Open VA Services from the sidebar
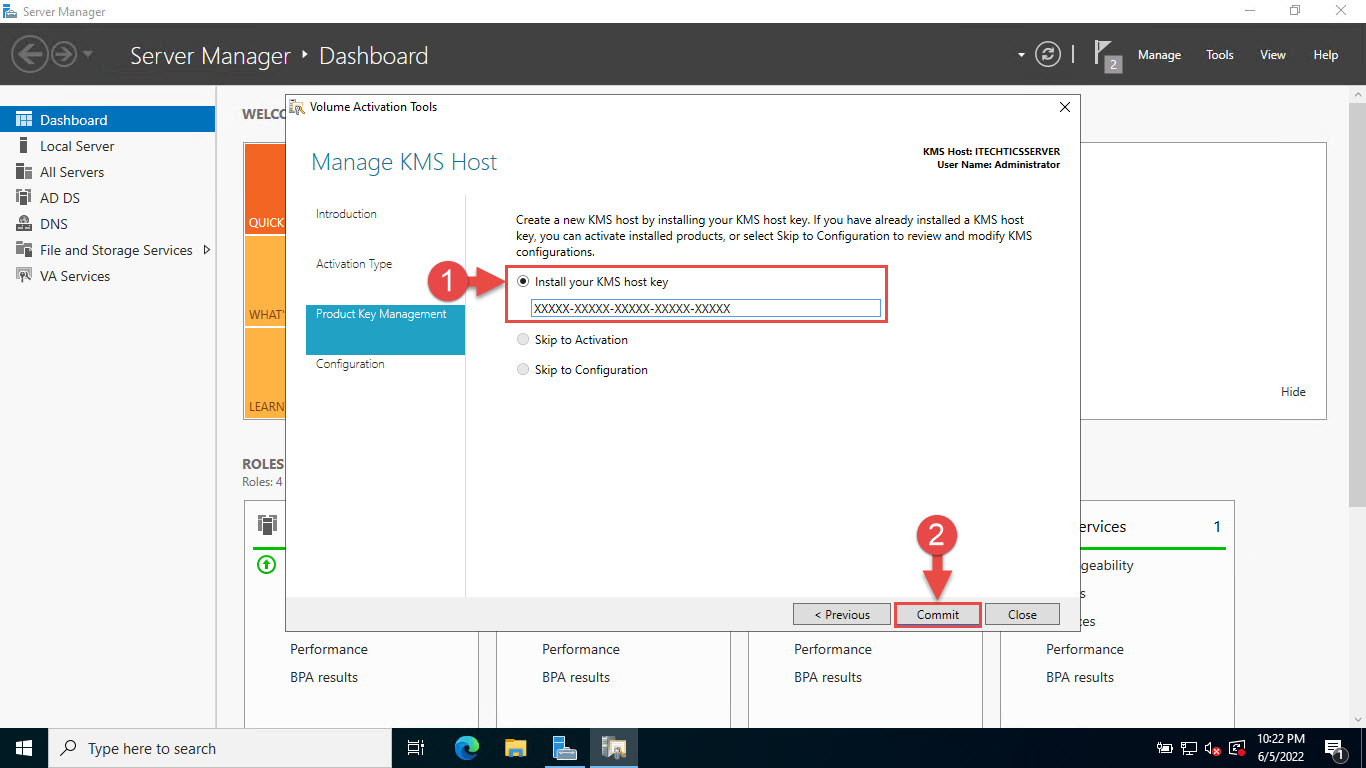 click(73, 276)
